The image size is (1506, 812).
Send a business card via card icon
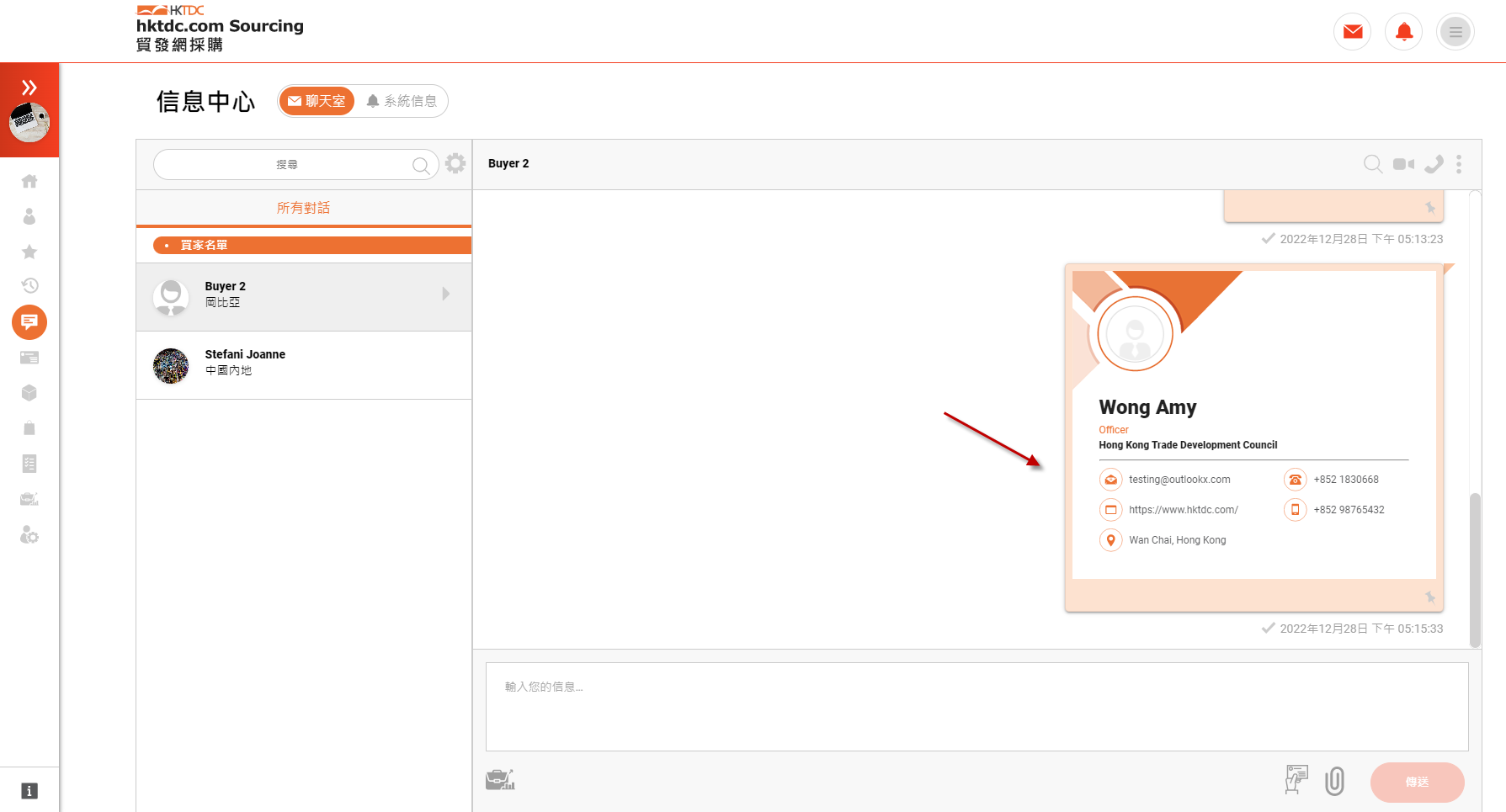pos(1296,780)
